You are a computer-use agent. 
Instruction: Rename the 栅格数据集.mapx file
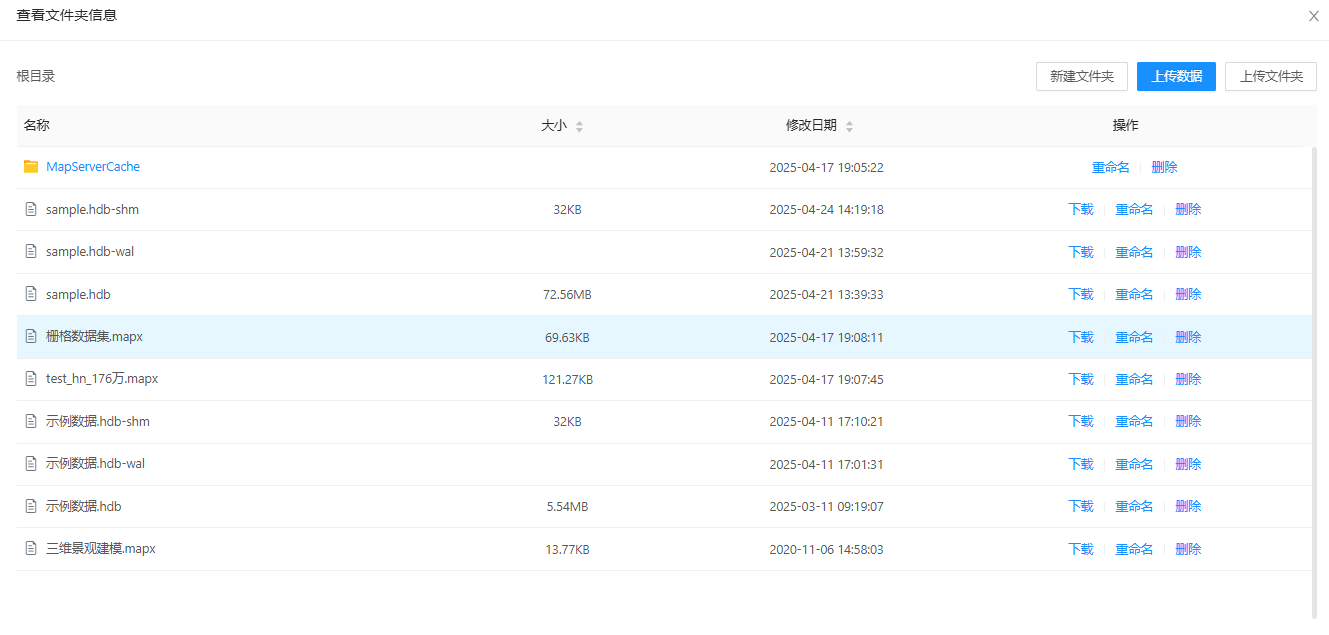pyautogui.click(x=1134, y=337)
